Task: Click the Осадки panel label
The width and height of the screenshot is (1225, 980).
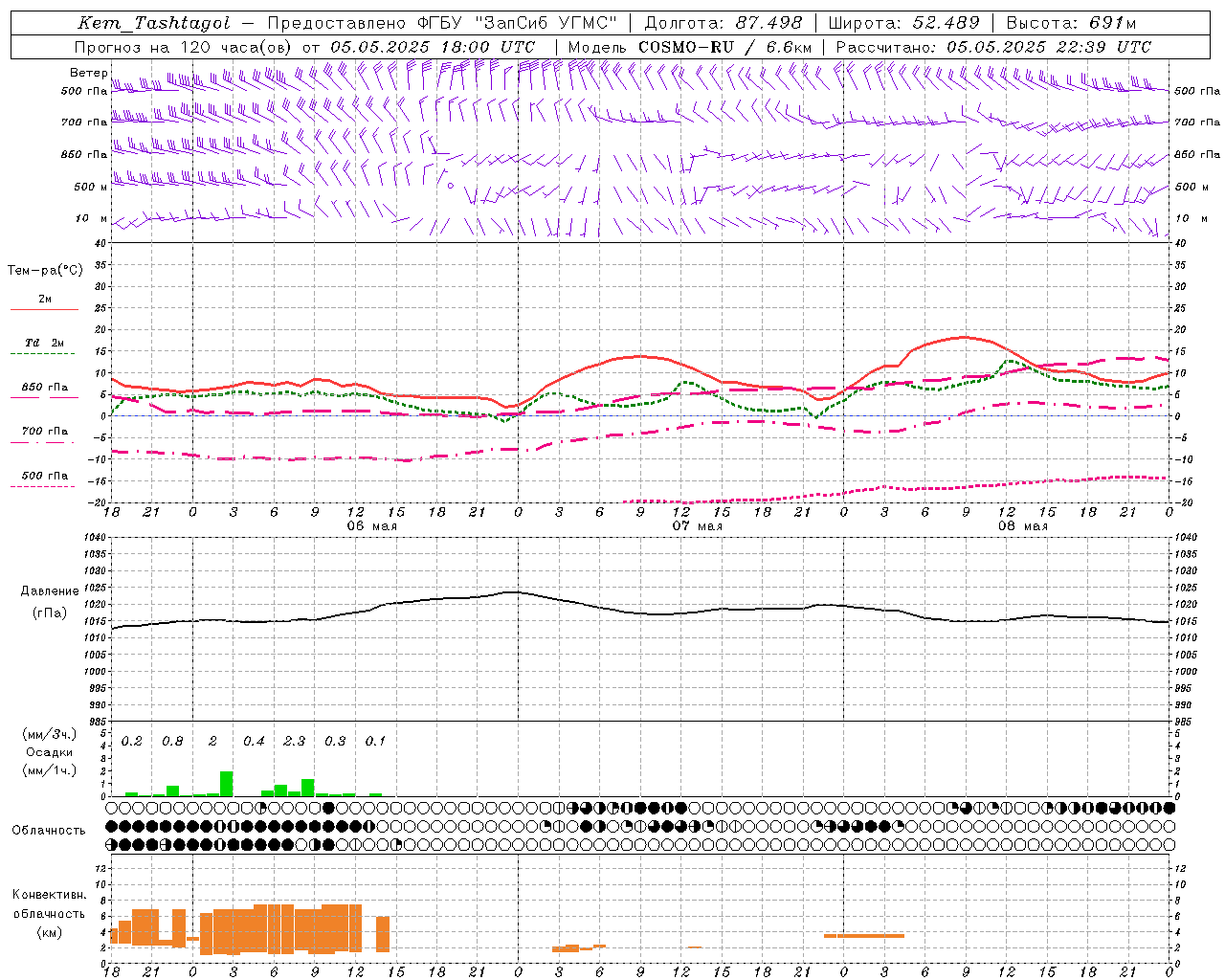Action: click(x=50, y=753)
